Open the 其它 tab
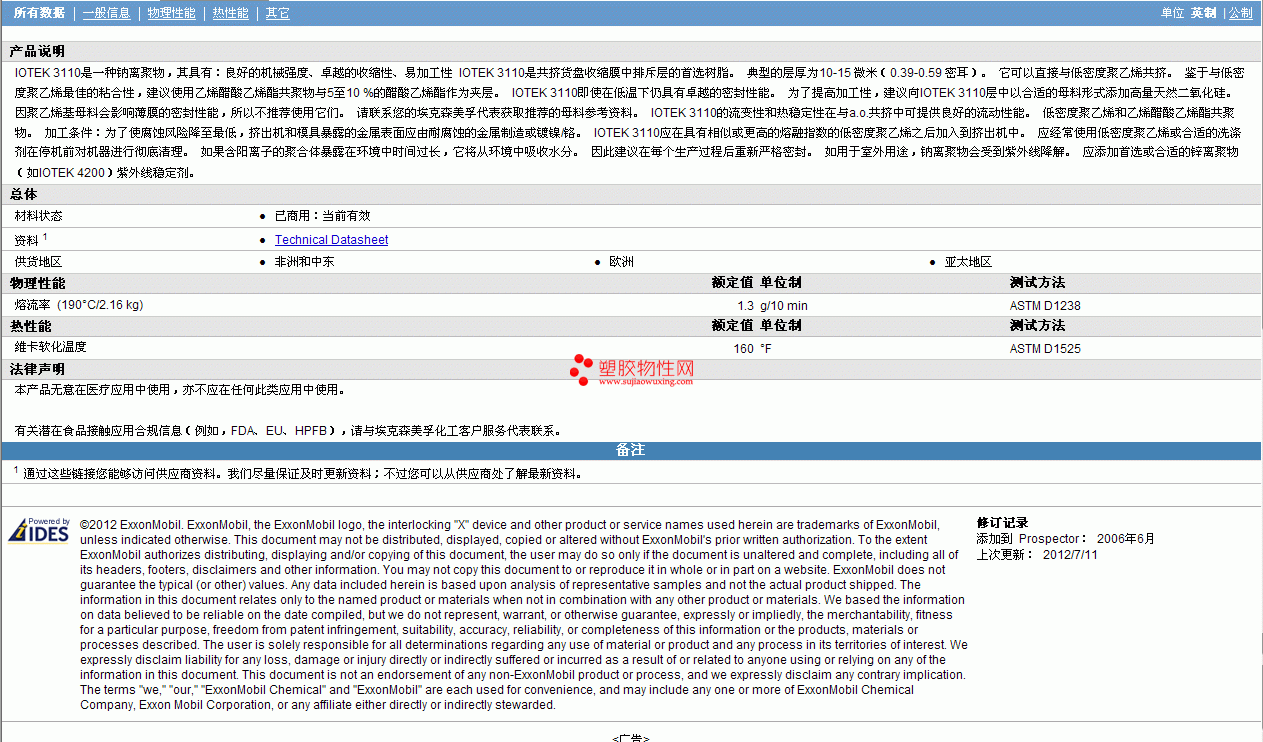The width and height of the screenshot is (1263, 742). 278,13
